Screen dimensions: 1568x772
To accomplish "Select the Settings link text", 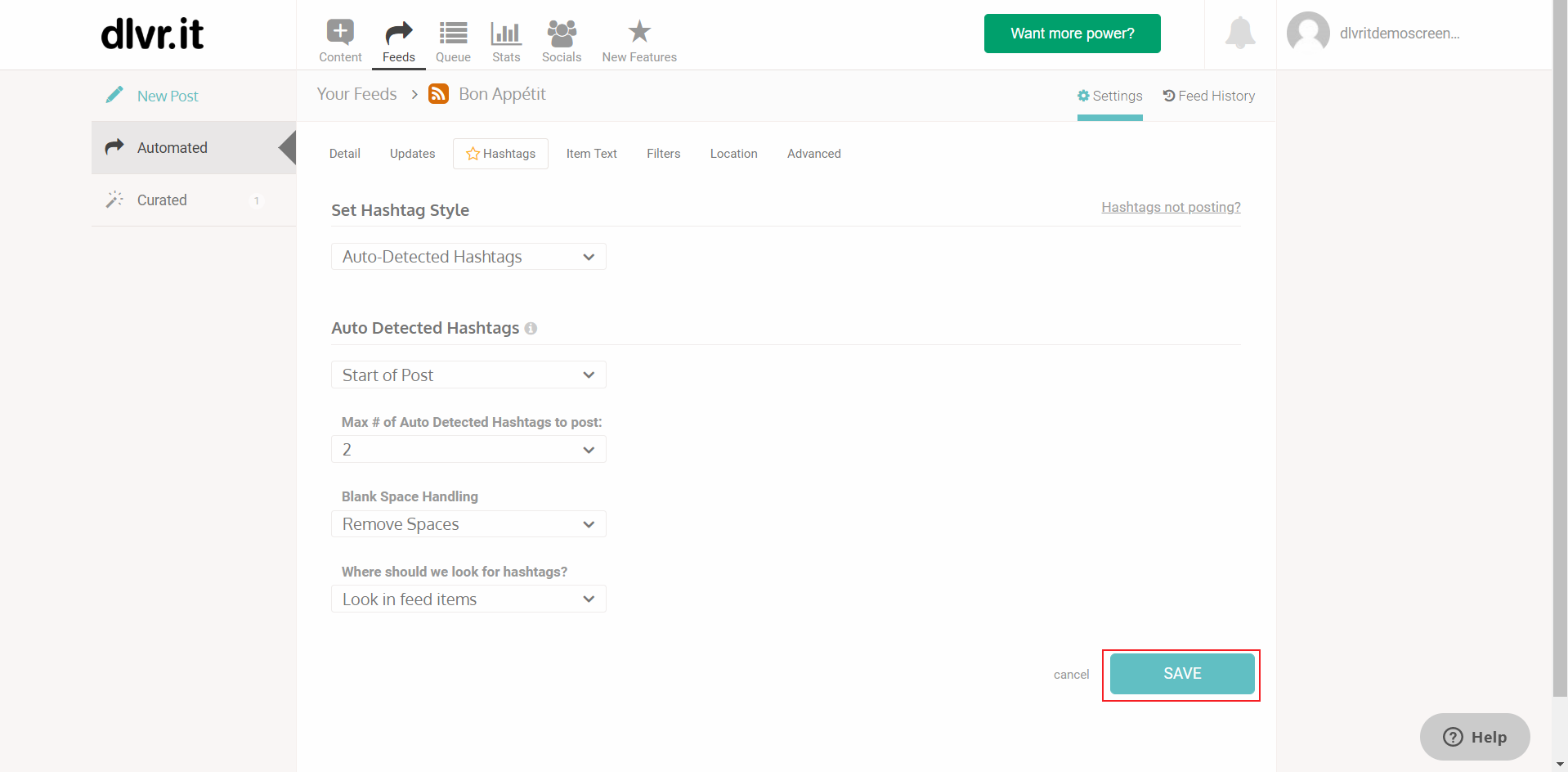I will [1118, 96].
